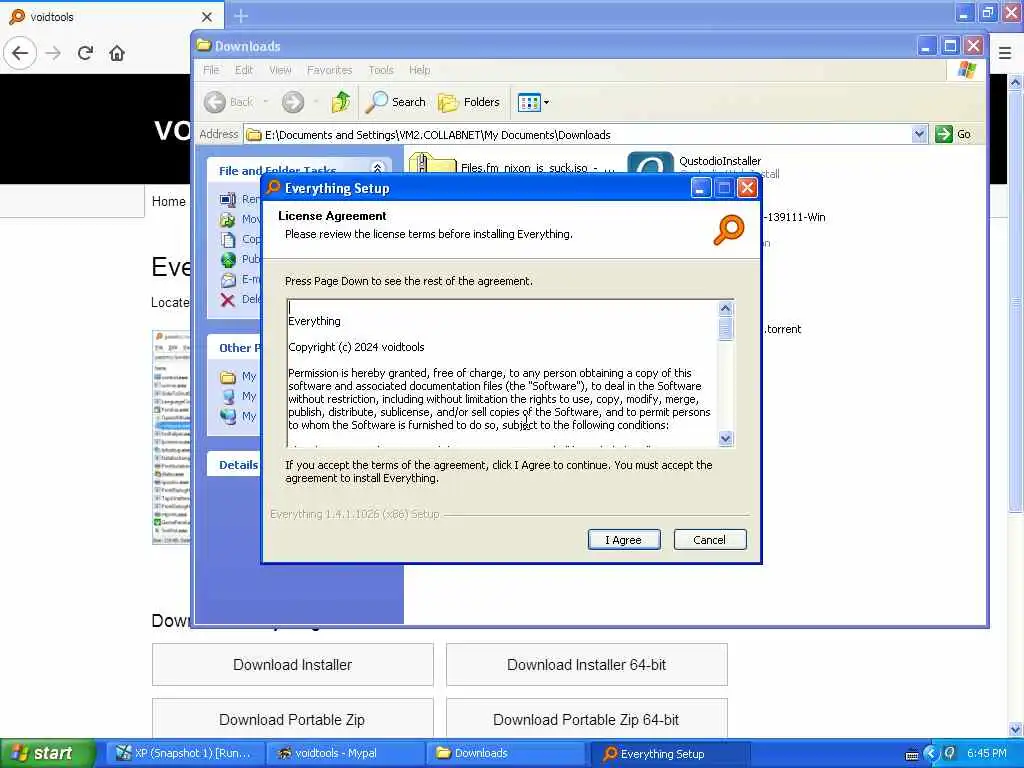The image size is (1024, 768).
Task: Click the Q icon in system tray
Action: click(x=950, y=753)
